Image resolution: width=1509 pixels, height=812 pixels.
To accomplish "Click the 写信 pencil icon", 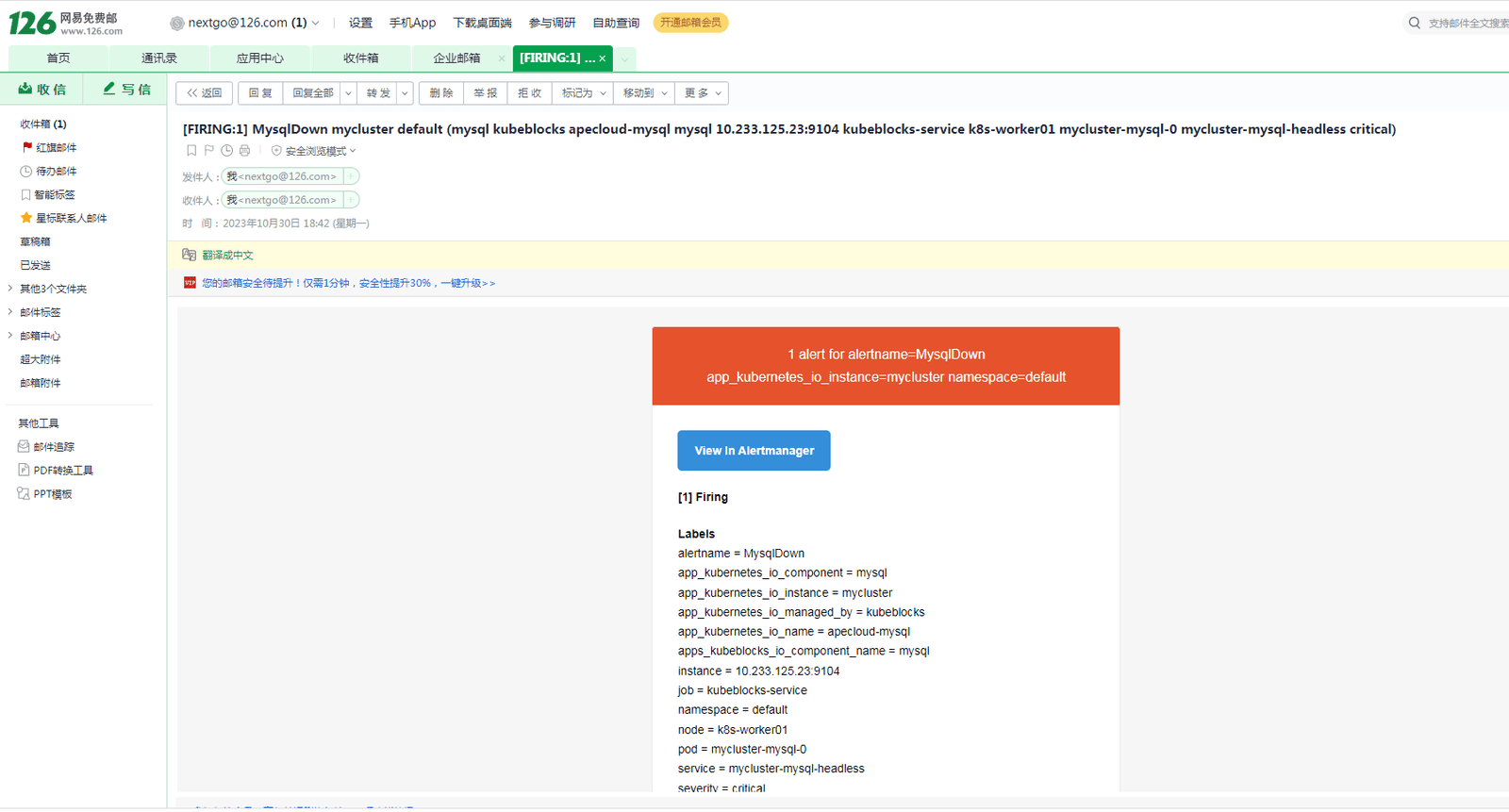I will click(x=109, y=89).
